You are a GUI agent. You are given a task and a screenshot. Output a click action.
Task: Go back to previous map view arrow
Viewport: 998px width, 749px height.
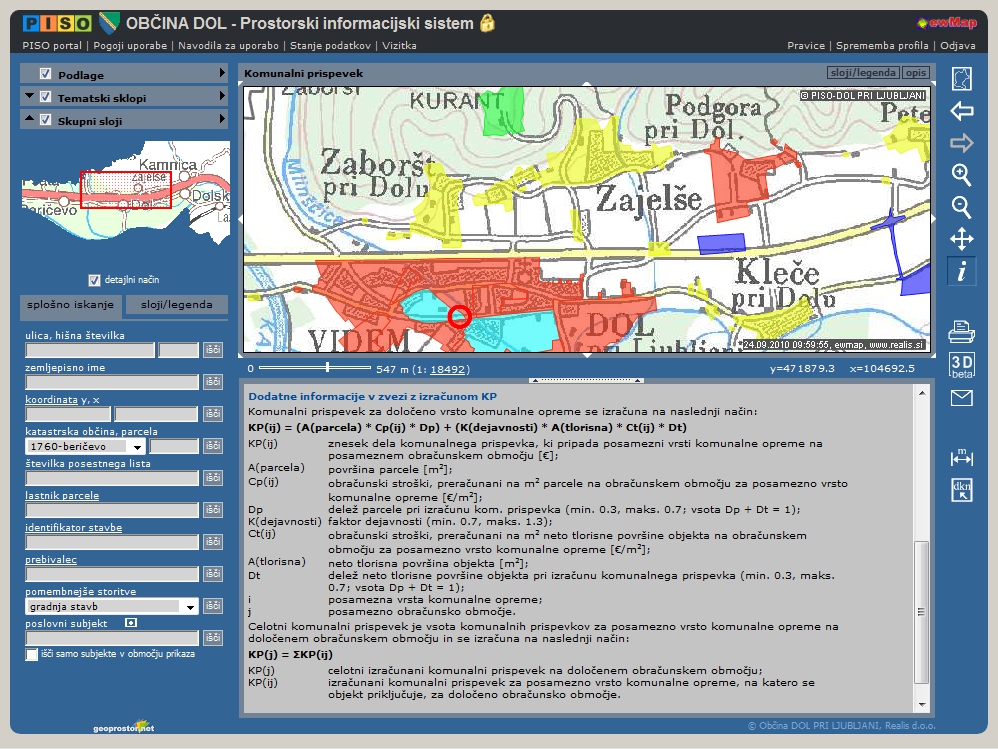[x=961, y=111]
